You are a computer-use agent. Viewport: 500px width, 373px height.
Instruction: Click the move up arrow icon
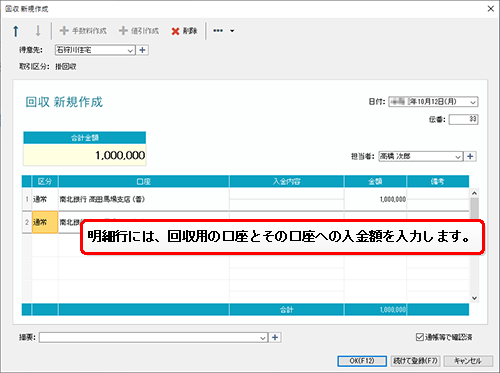[16, 31]
